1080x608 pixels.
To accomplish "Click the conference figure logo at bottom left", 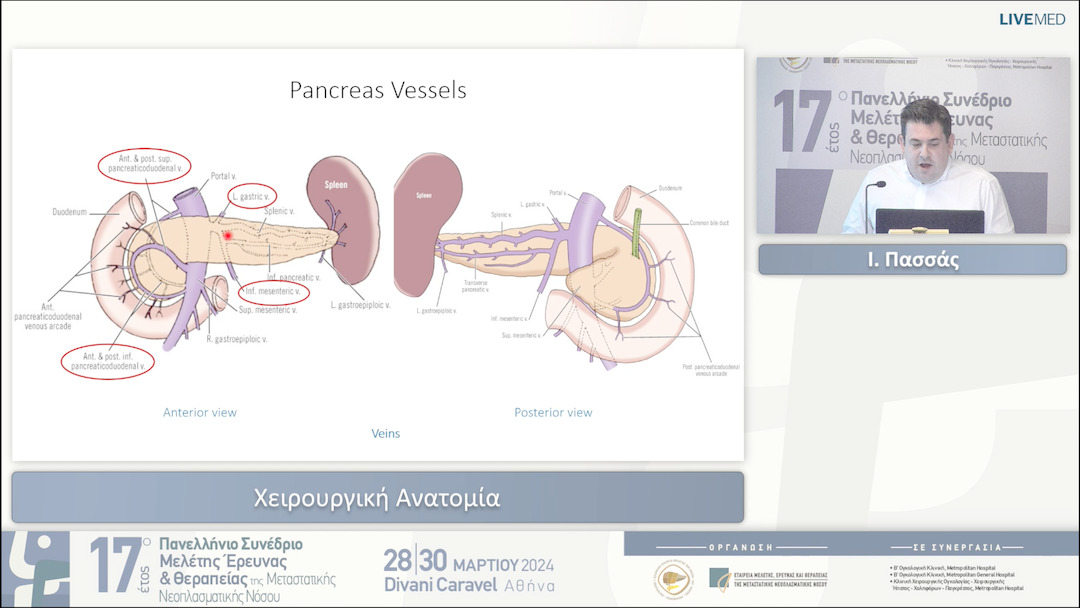I will [x=35, y=569].
